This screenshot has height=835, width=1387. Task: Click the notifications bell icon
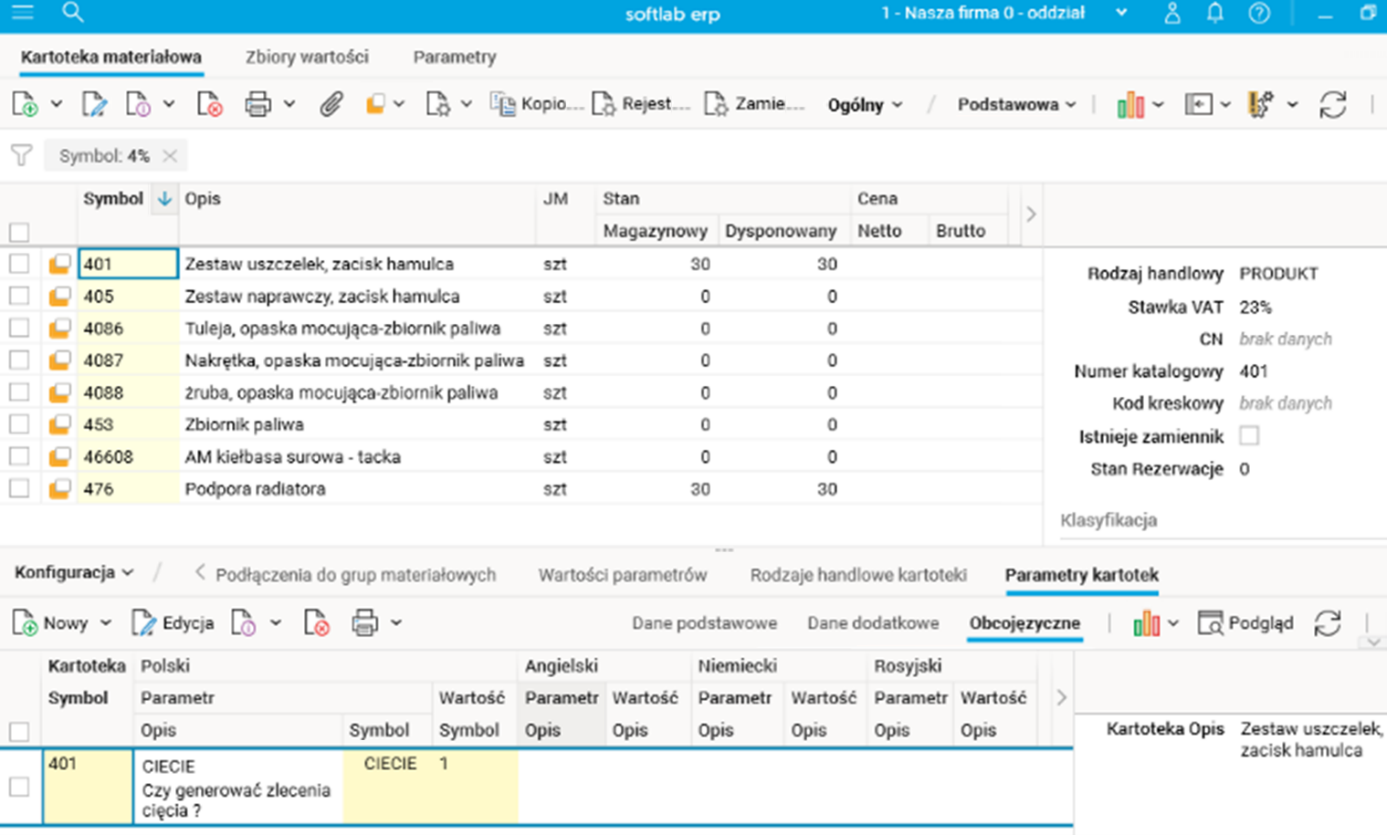[x=1215, y=13]
